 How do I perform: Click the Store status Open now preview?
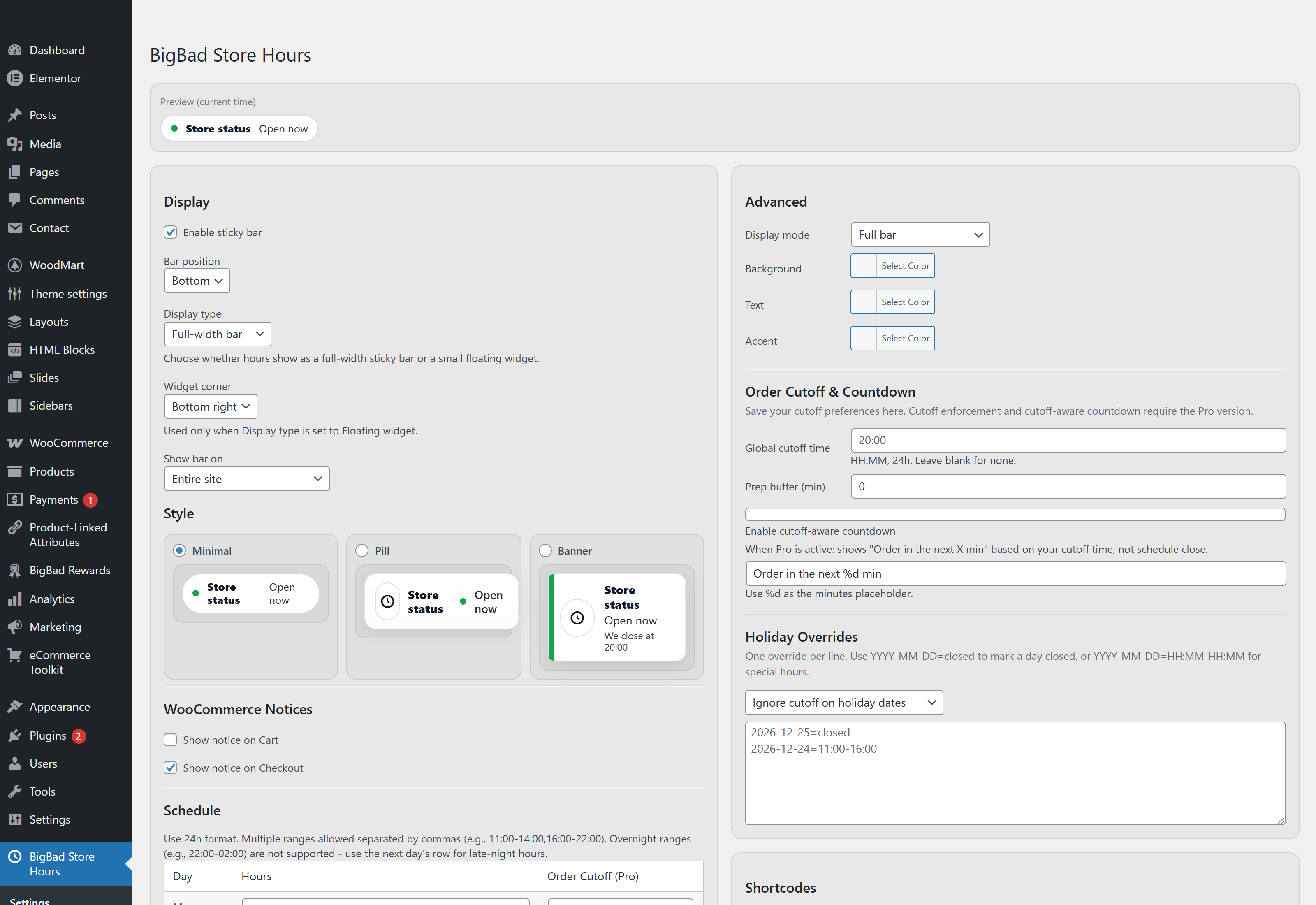click(239, 129)
